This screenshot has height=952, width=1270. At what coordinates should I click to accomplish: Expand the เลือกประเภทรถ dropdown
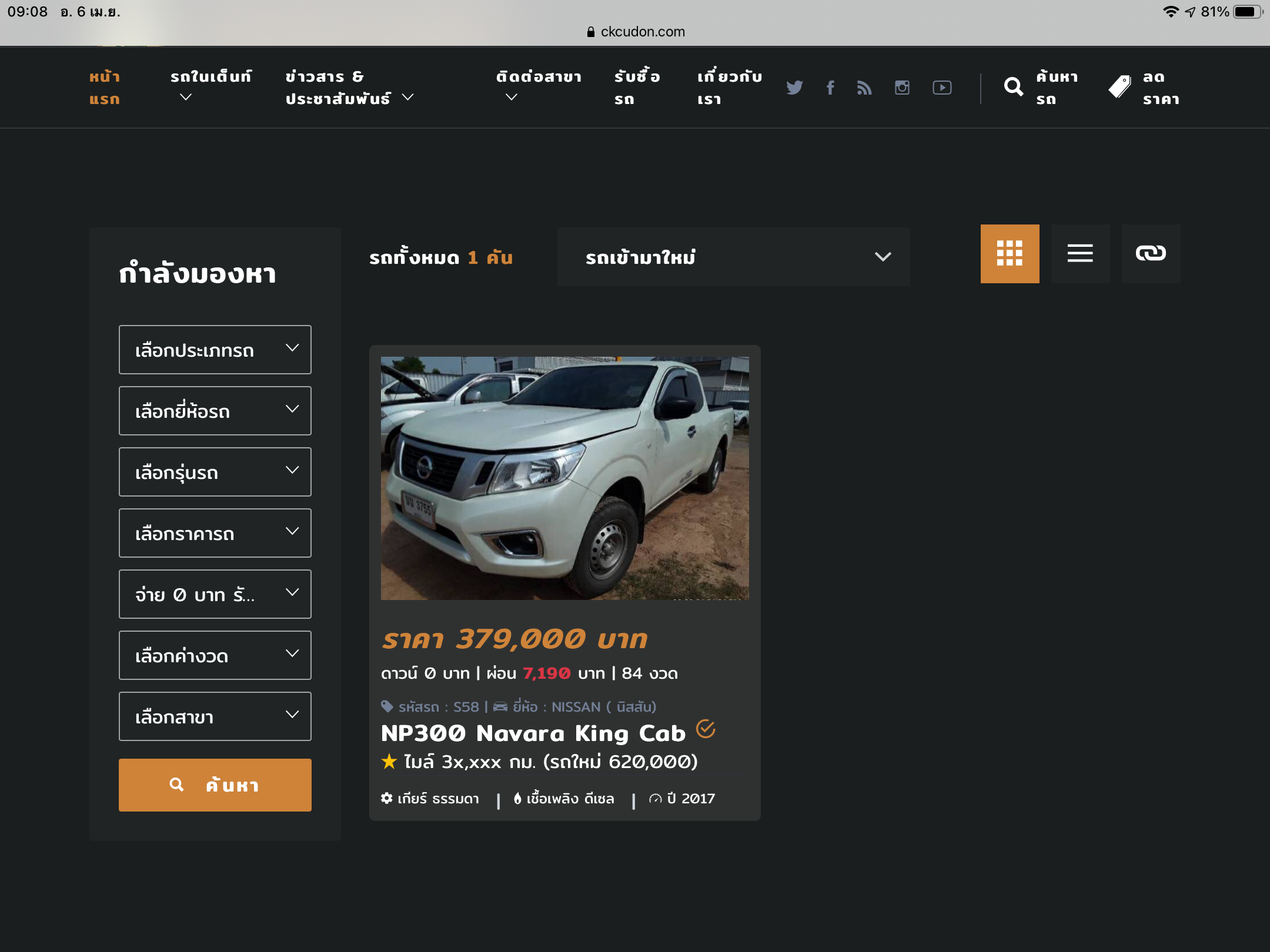coord(215,350)
